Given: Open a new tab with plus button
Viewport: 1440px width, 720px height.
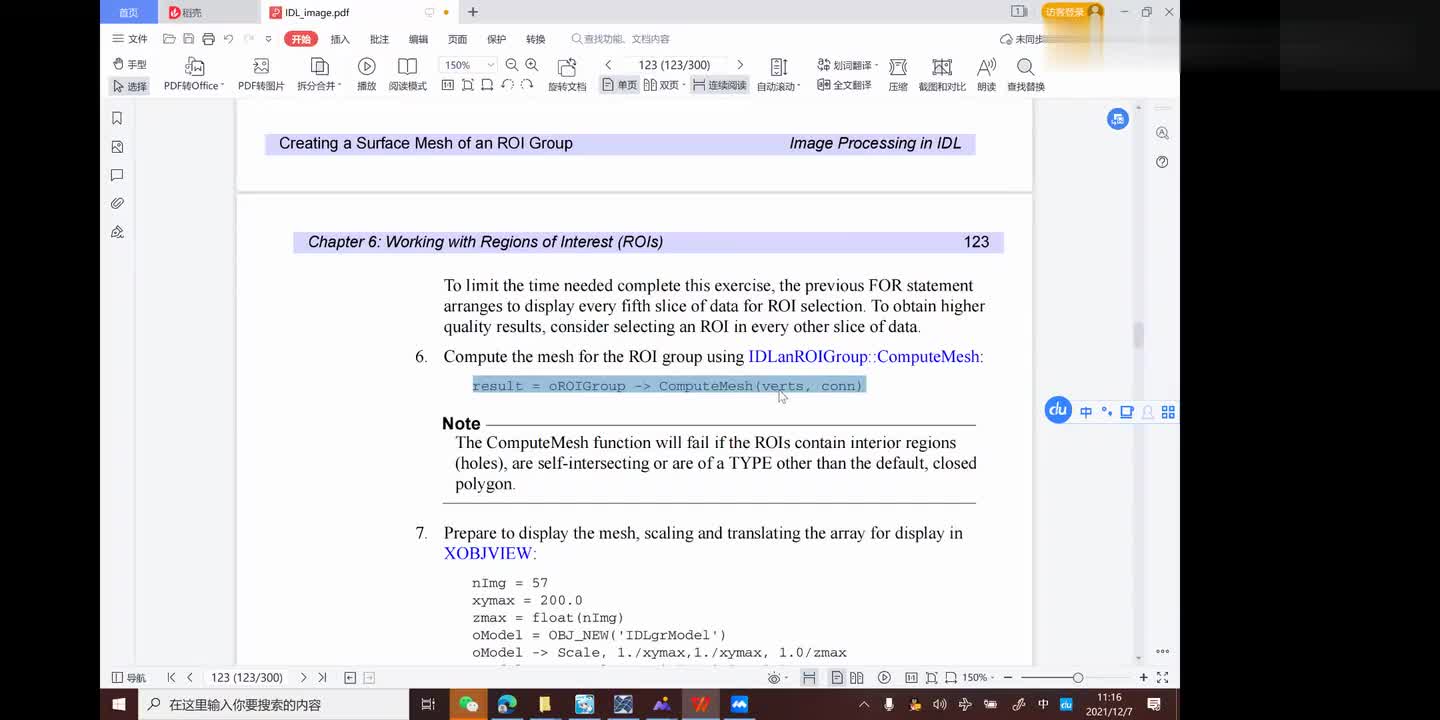Looking at the screenshot, I should pyautogui.click(x=473, y=12).
